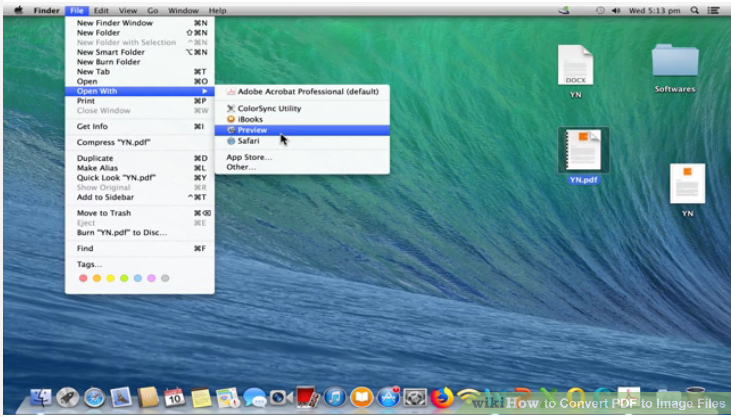The width and height of the screenshot is (731, 417).
Task: Choose iBooks from Open With list
Action: click(x=250, y=119)
